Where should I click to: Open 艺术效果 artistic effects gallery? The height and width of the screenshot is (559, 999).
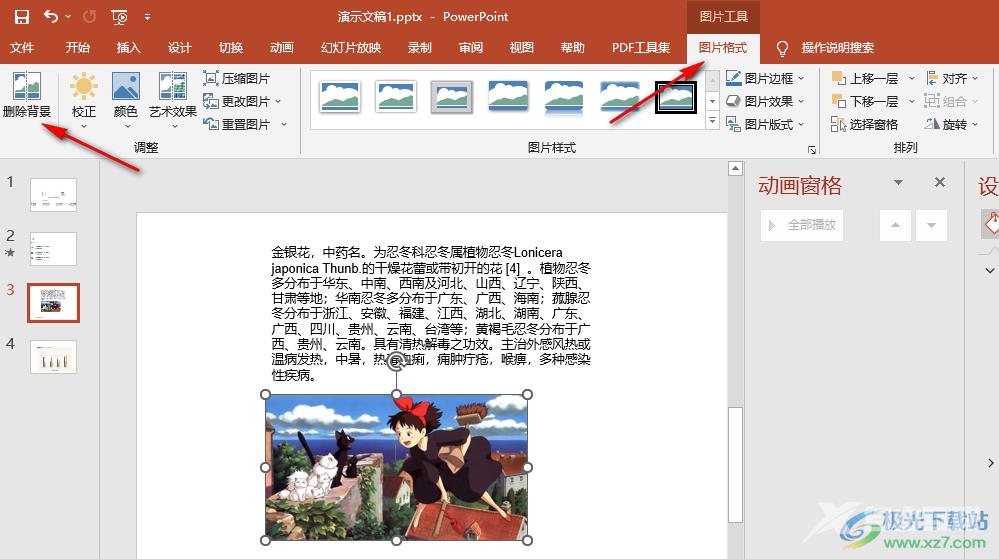(173, 99)
